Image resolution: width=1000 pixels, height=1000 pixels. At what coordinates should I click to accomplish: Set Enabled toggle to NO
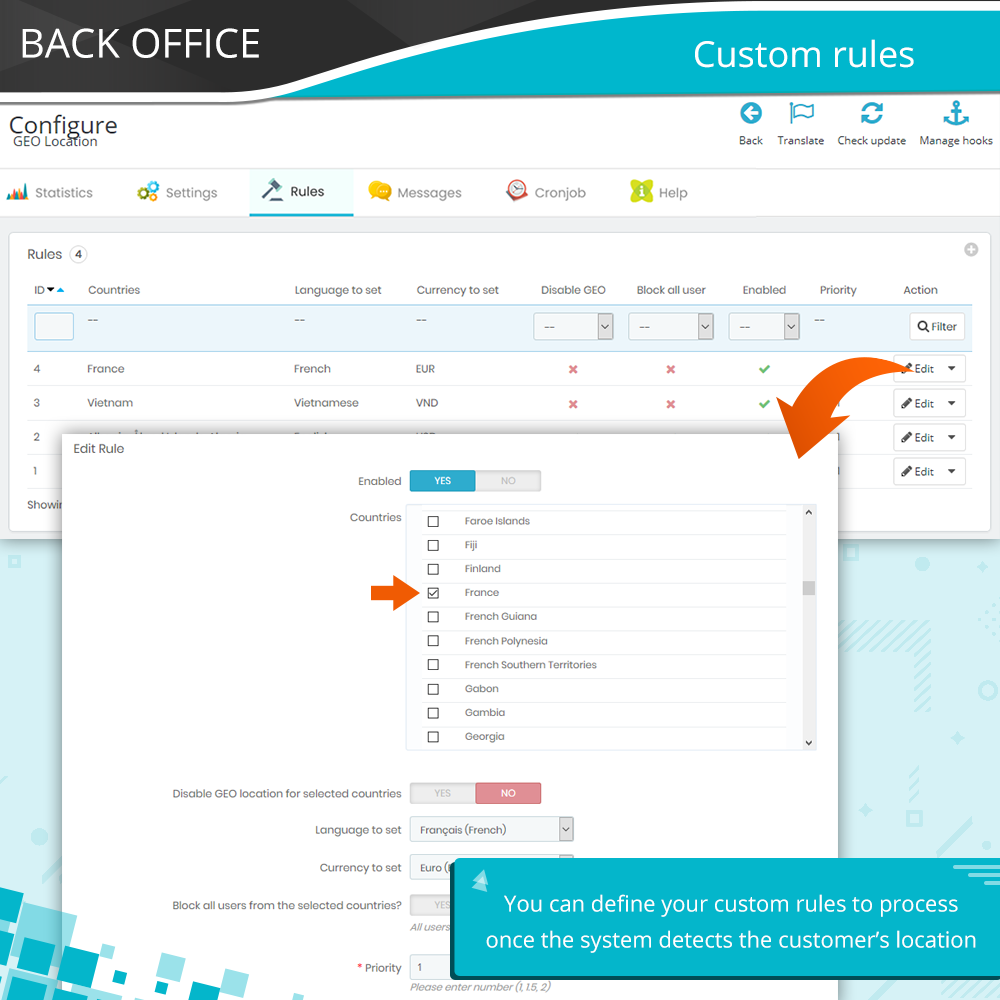coord(508,481)
